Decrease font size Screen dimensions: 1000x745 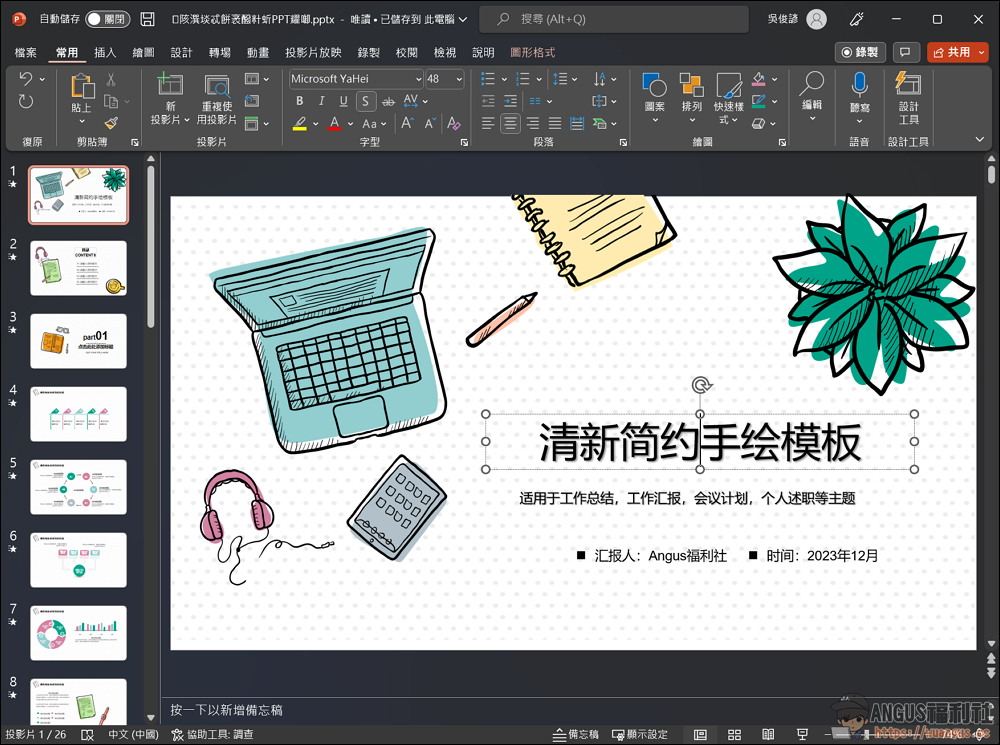click(430, 123)
